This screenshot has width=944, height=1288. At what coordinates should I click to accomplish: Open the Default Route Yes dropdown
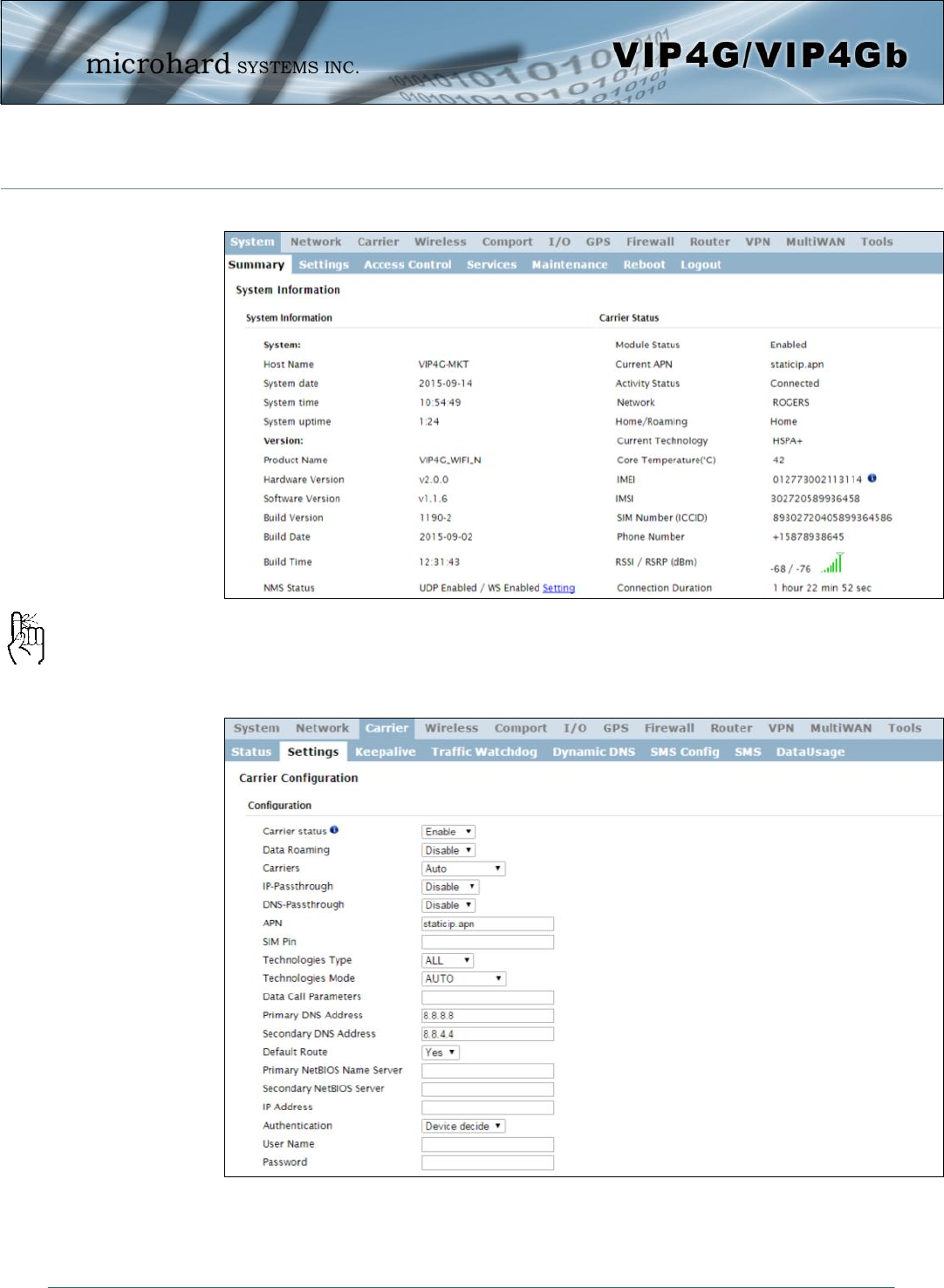click(441, 1053)
